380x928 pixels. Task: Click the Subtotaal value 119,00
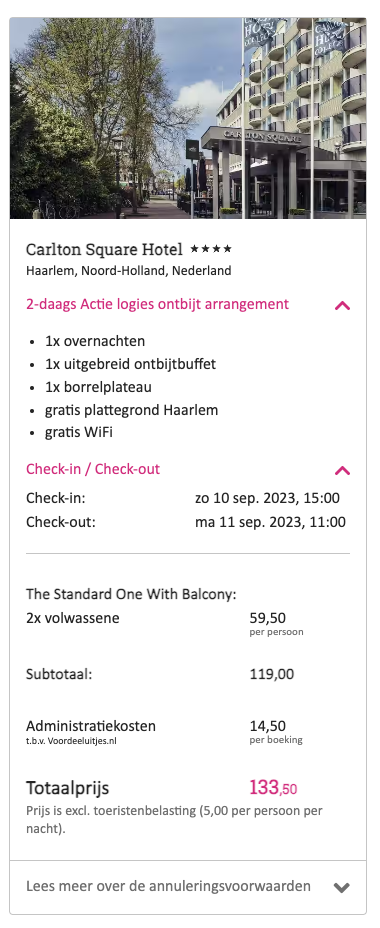(x=272, y=674)
